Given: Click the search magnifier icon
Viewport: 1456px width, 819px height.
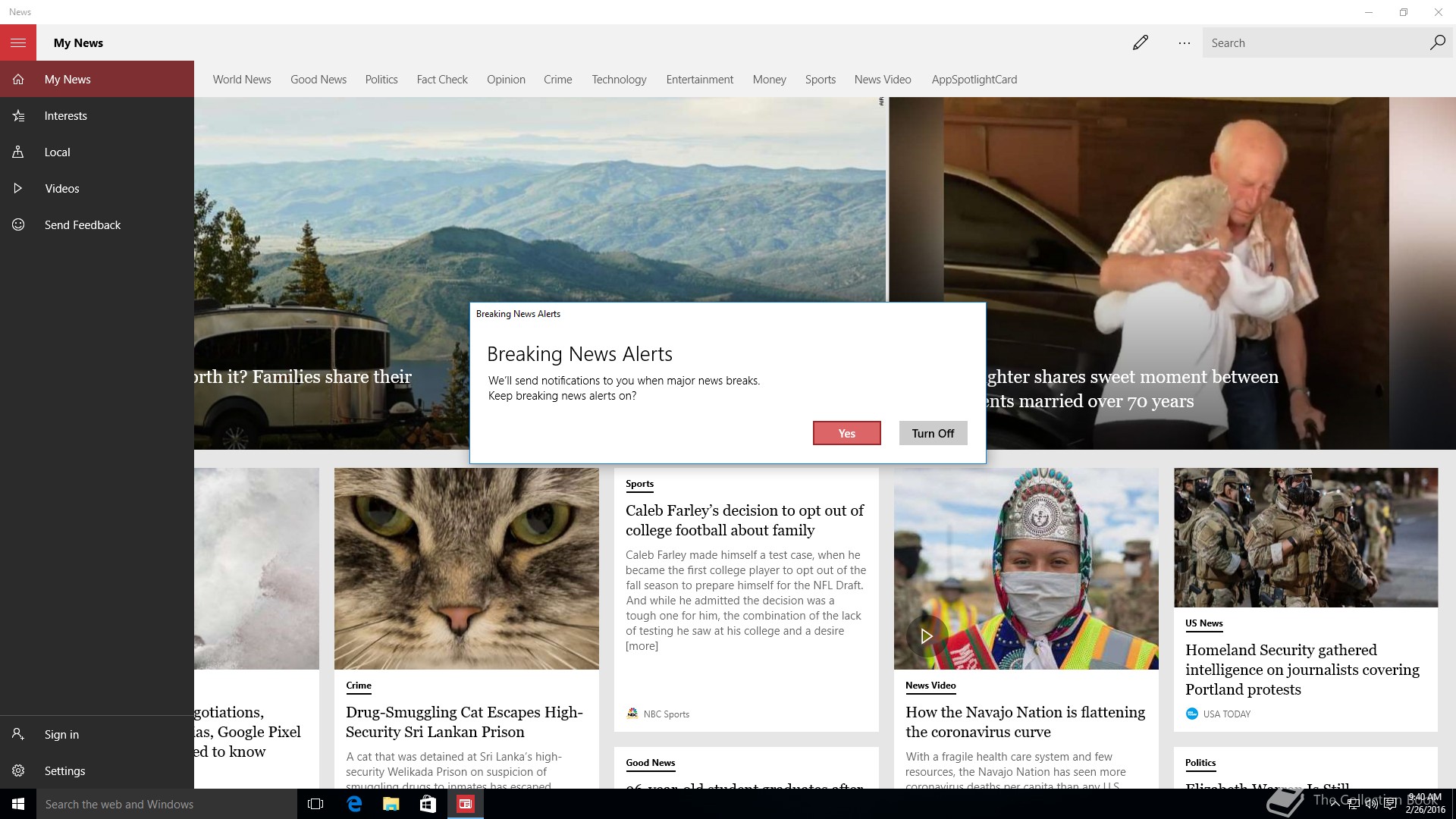Looking at the screenshot, I should click(1437, 42).
